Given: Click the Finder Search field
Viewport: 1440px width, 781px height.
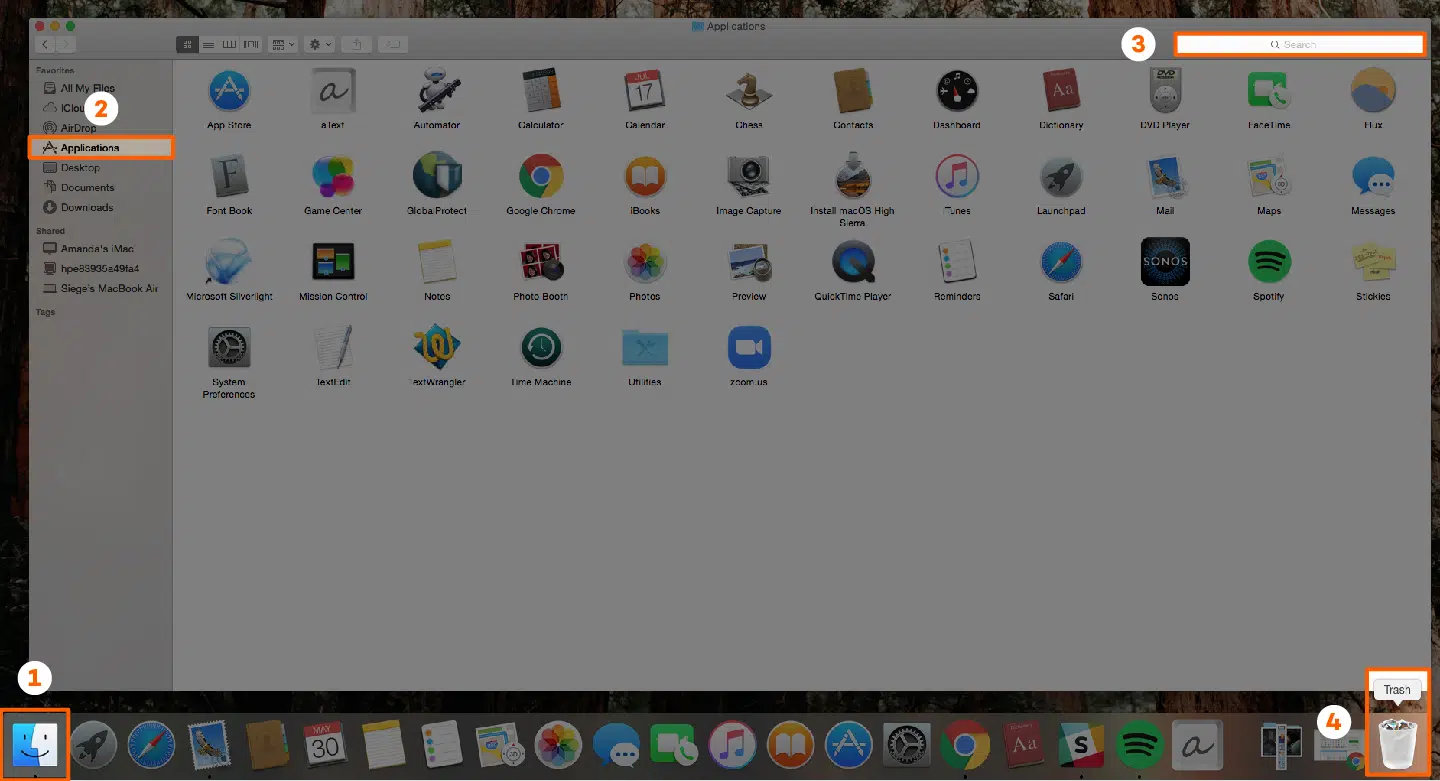Looking at the screenshot, I should coord(1299,45).
